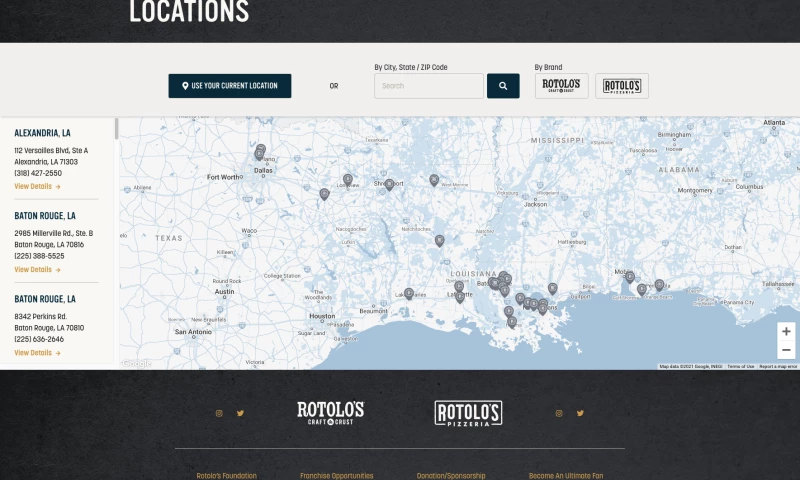This screenshot has width=800, height=480.
Task: Open the Google logo on the map
Action: pos(137,363)
